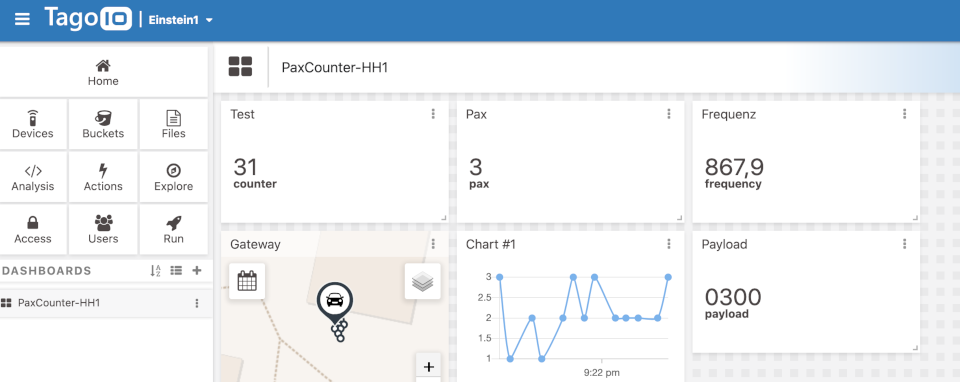Open the map calendar date filter
Viewport: 960px width, 382px height.
[247, 281]
